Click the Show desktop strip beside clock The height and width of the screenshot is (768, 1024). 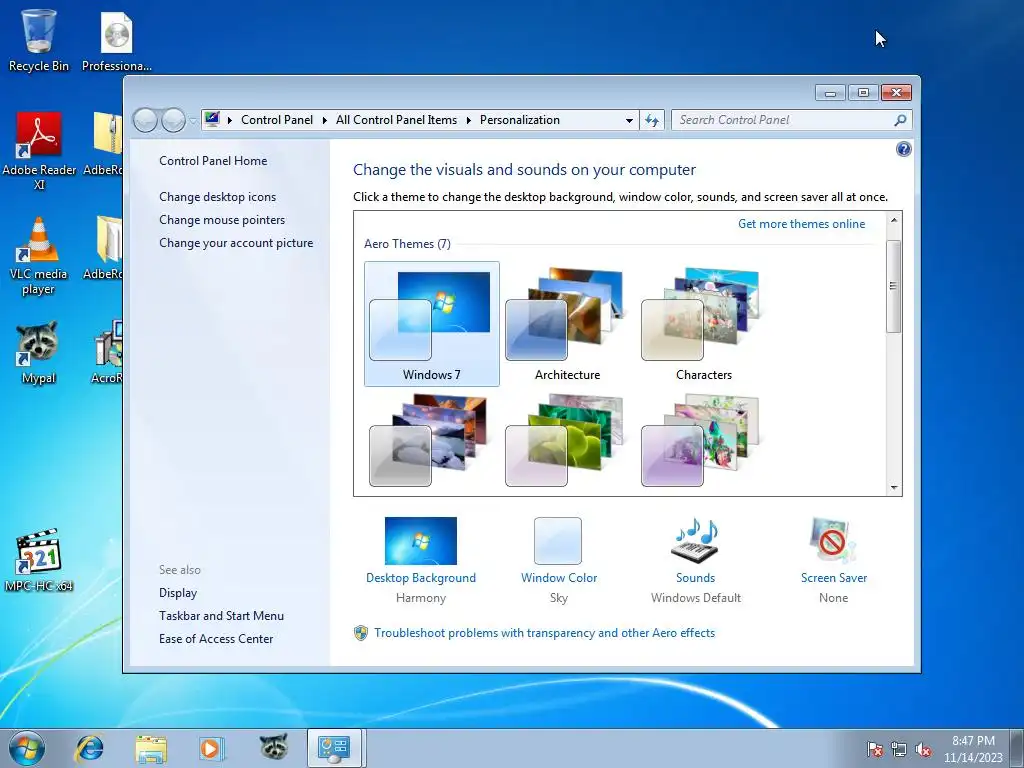[x=1017, y=749]
